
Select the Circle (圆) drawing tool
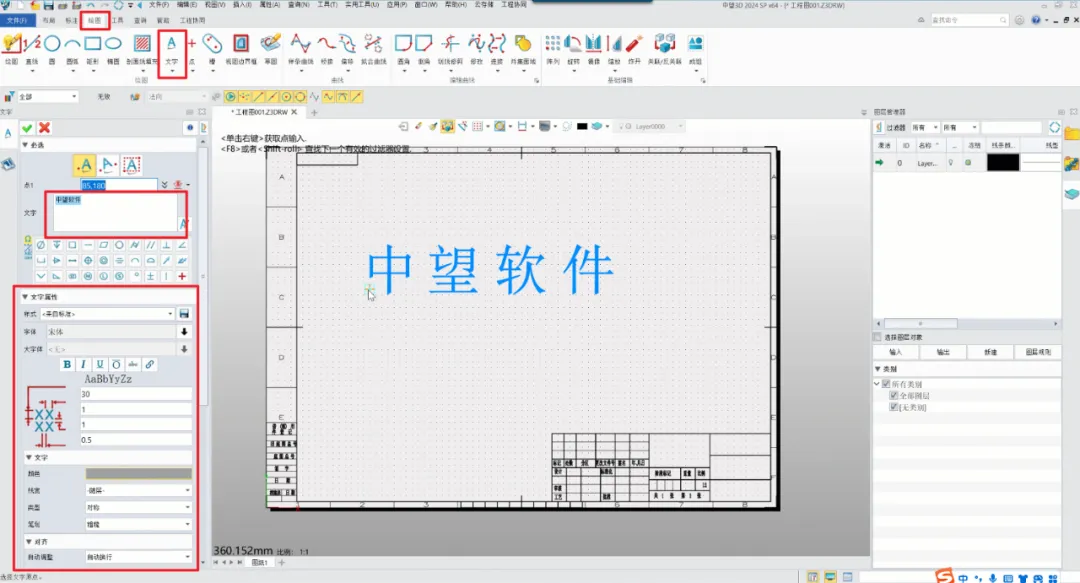[x=54, y=45]
